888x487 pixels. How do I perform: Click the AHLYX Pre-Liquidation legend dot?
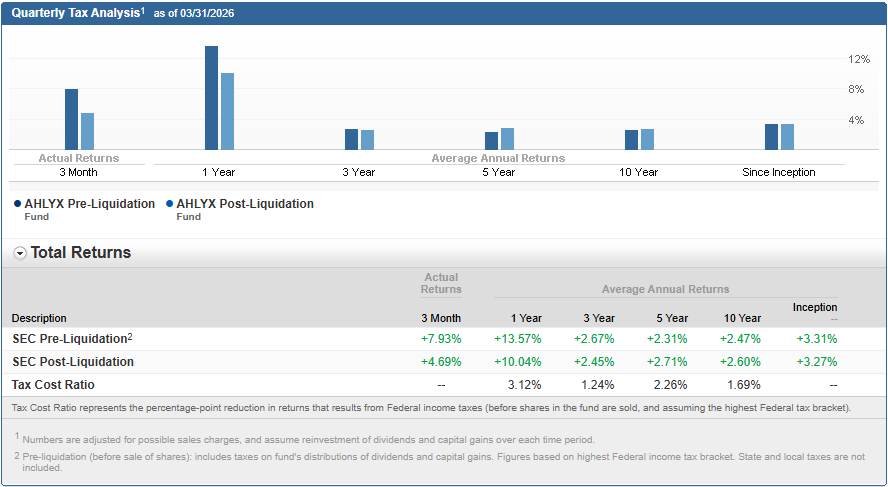click(x=18, y=204)
